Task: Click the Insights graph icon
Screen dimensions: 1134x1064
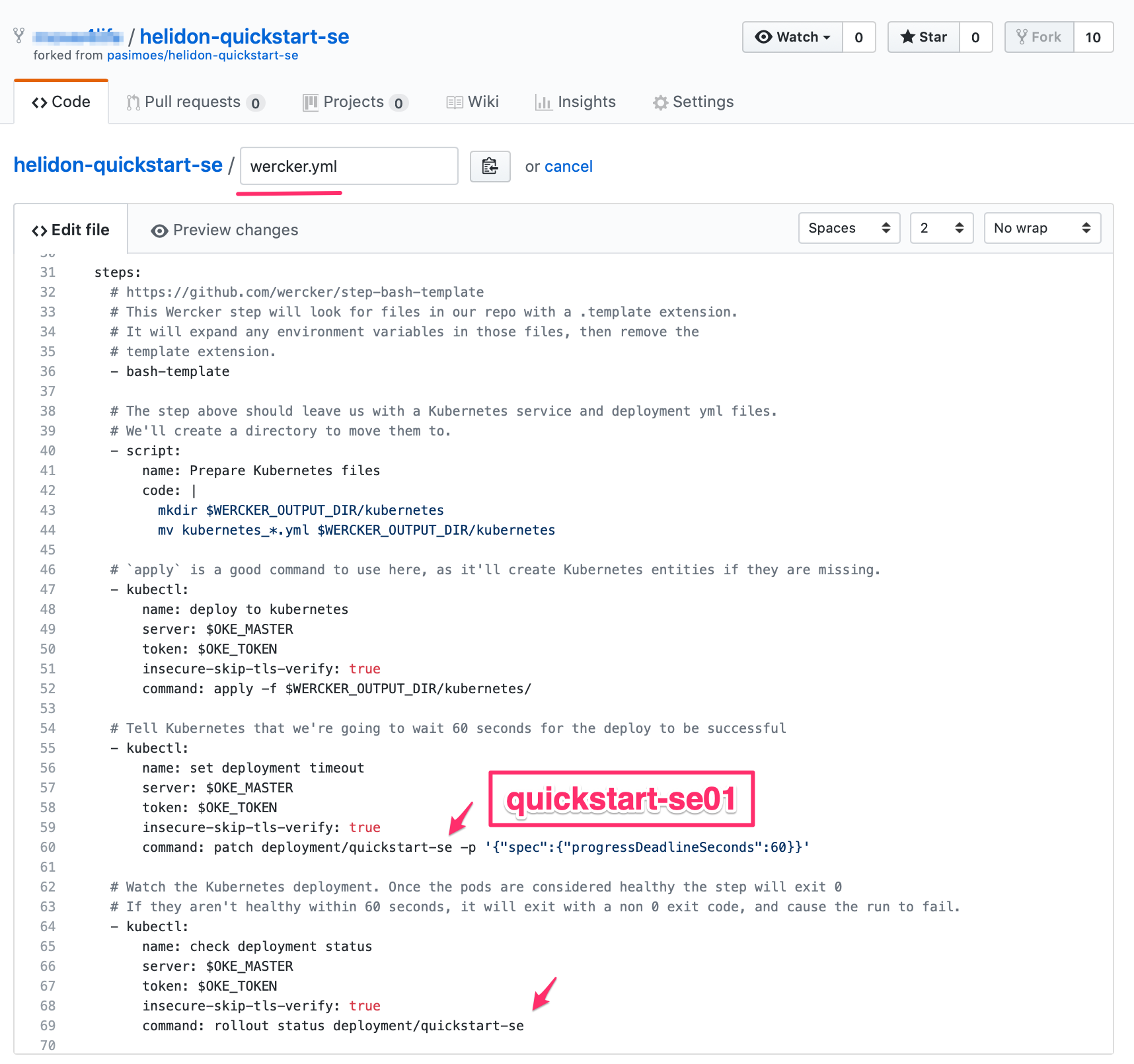Action: pos(543,102)
